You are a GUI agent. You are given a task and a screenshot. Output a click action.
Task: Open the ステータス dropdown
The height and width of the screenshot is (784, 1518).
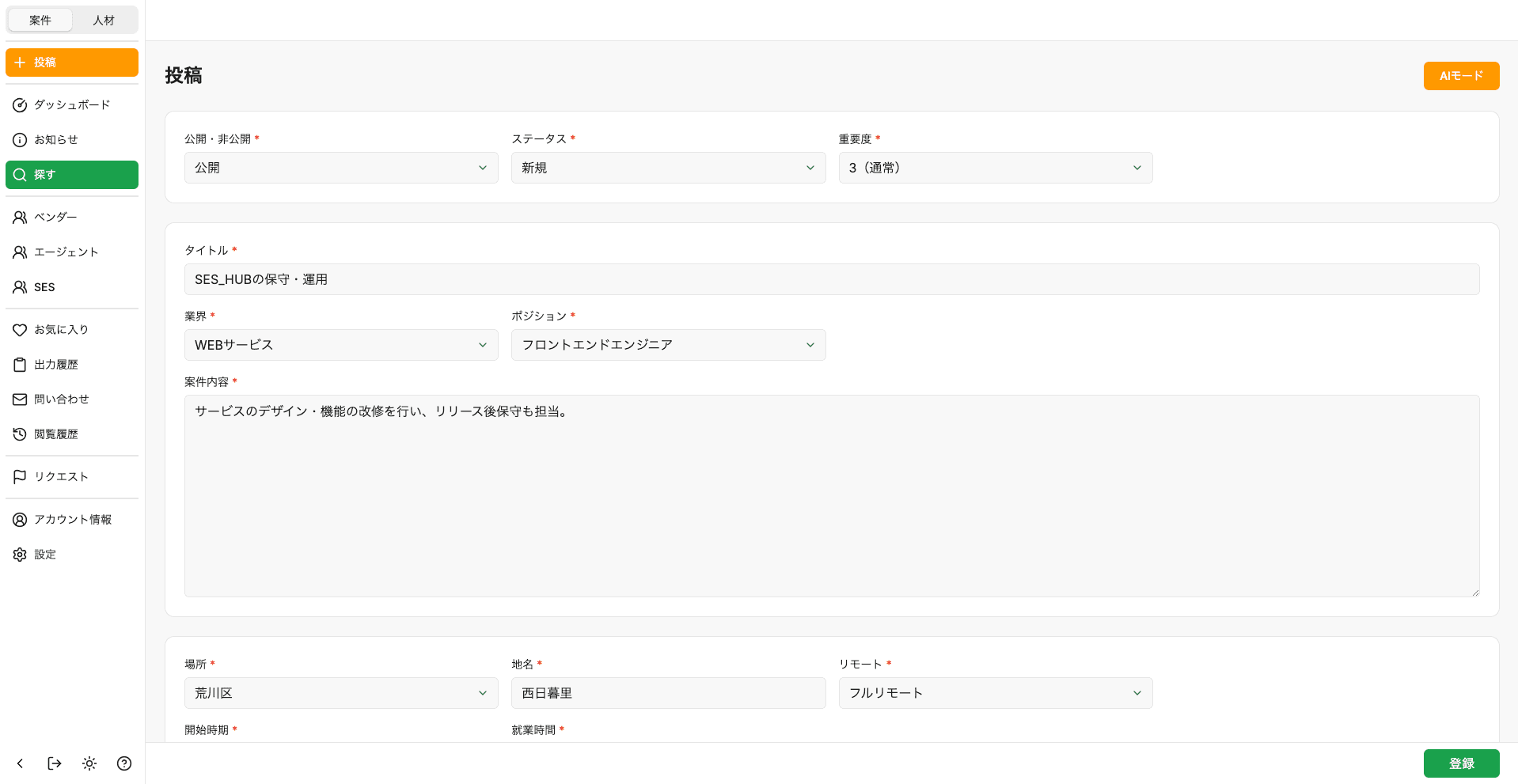(668, 168)
